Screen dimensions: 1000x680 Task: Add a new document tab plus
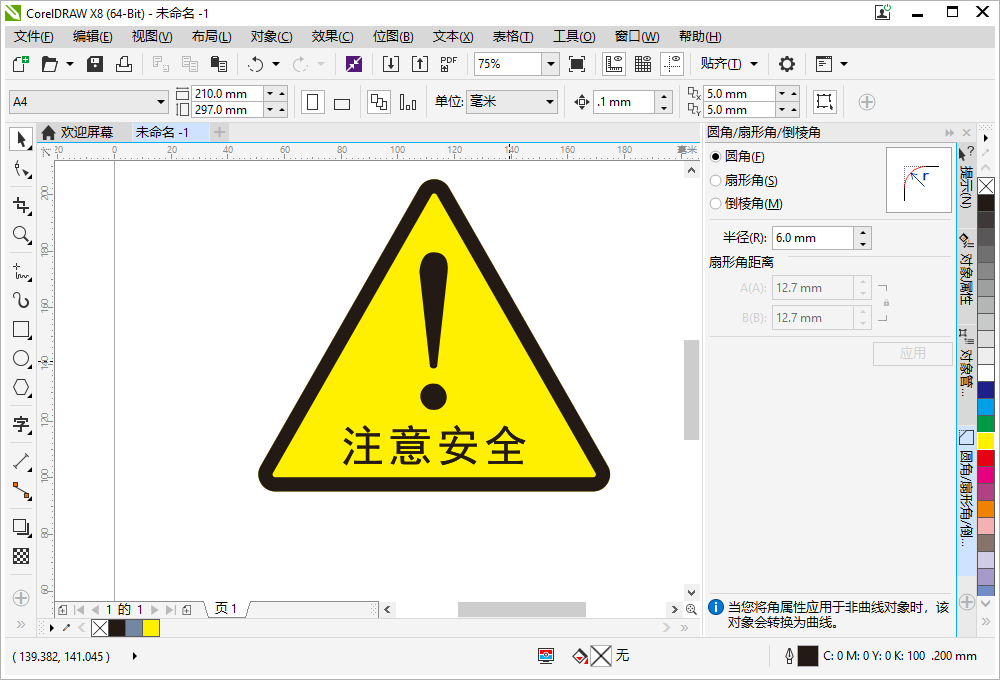point(219,132)
